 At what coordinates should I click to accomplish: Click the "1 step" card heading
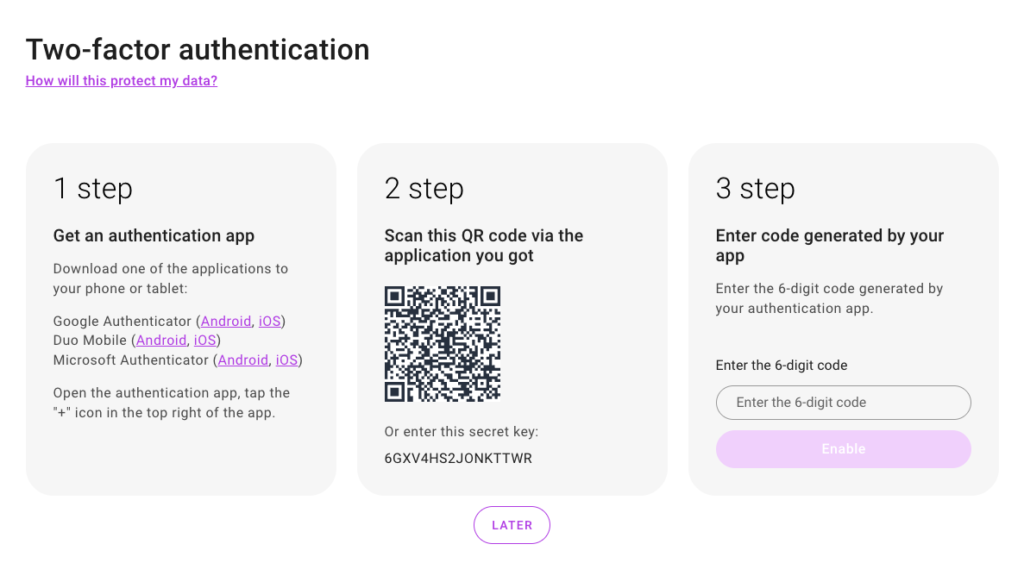(93, 189)
